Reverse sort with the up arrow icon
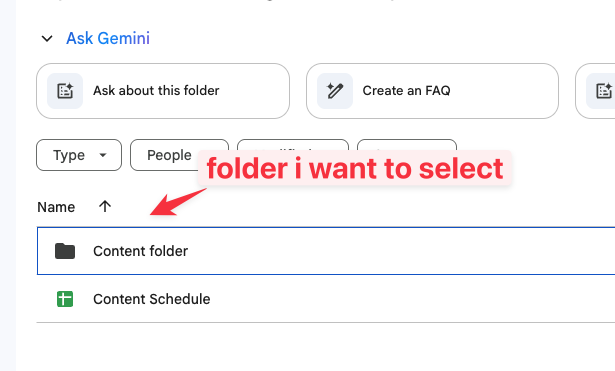615x371 pixels. coord(105,206)
